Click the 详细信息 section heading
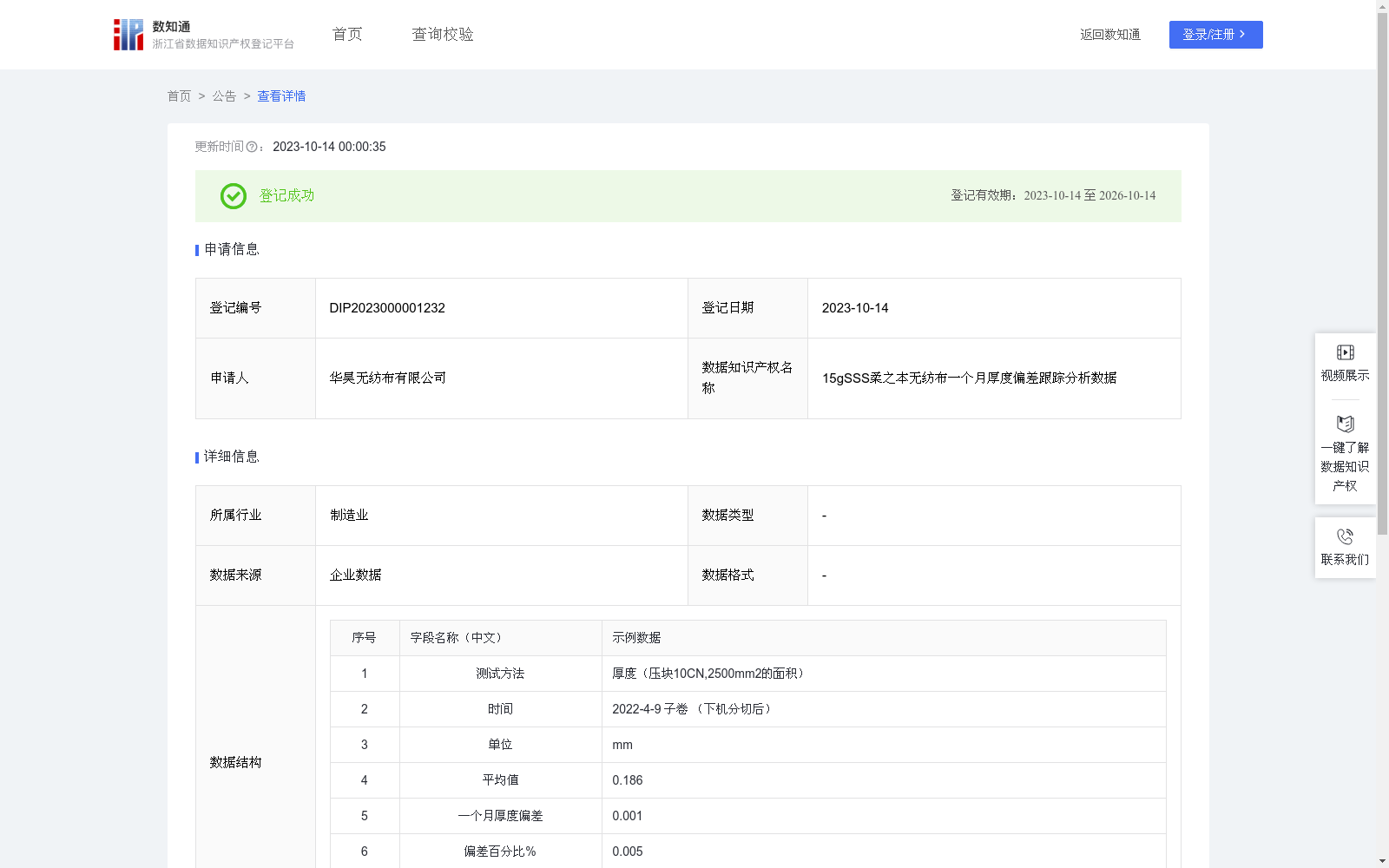The image size is (1389, 868). pyautogui.click(x=231, y=457)
